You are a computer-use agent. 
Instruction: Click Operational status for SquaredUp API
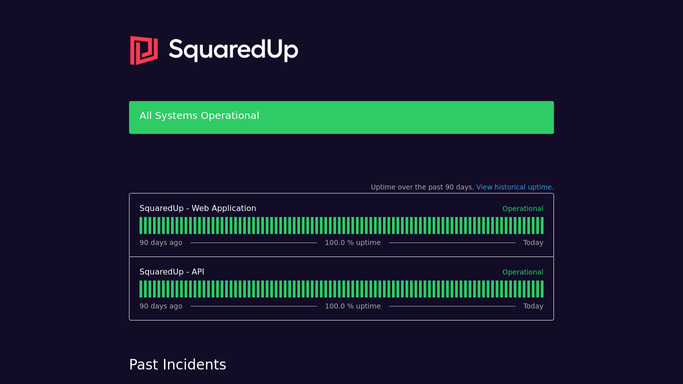523,273
